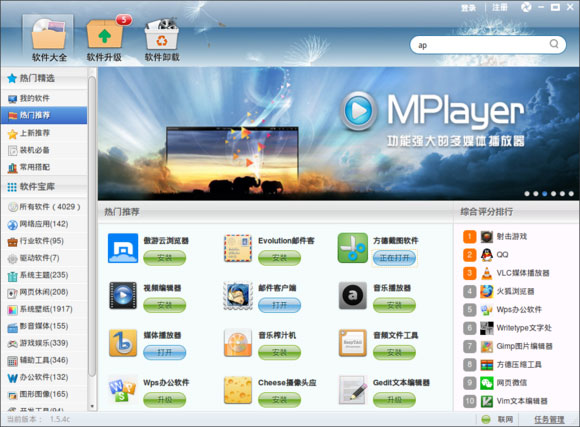Install 傲游云浏览器 with 安装 button
The height and width of the screenshot is (427, 580).
pyautogui.click(x=165, y=258)
